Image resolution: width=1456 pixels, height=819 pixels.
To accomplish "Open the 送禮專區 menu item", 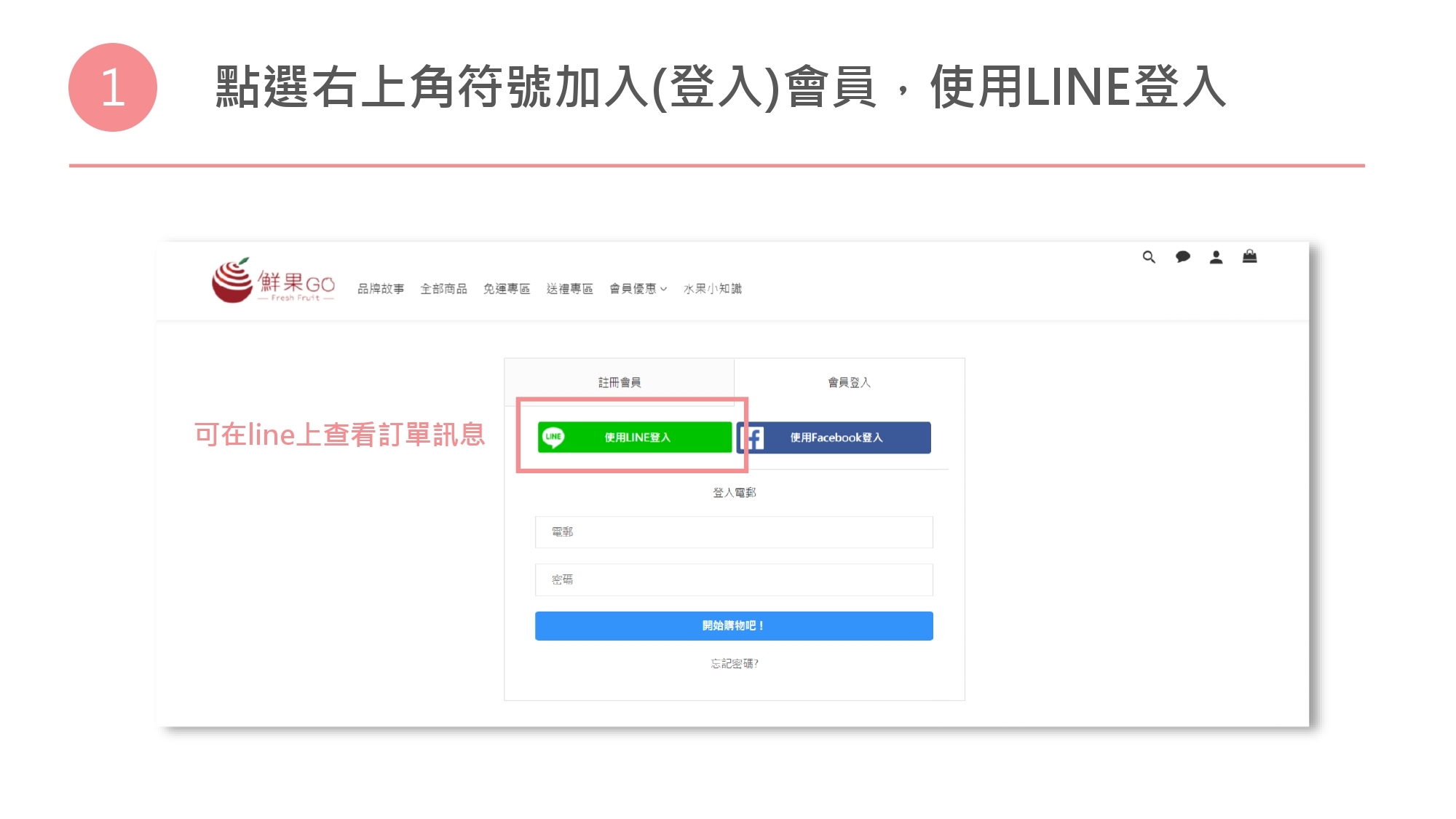I will point(569,289).
